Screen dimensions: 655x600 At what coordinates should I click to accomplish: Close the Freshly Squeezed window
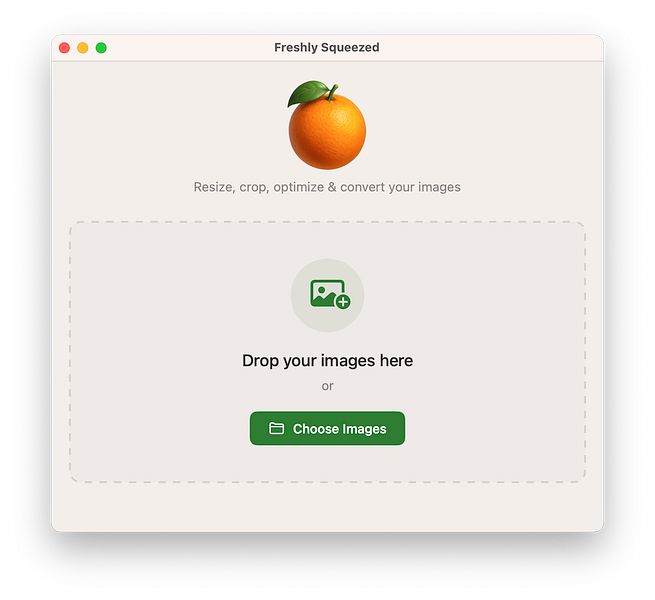click(x=64, y=48)
